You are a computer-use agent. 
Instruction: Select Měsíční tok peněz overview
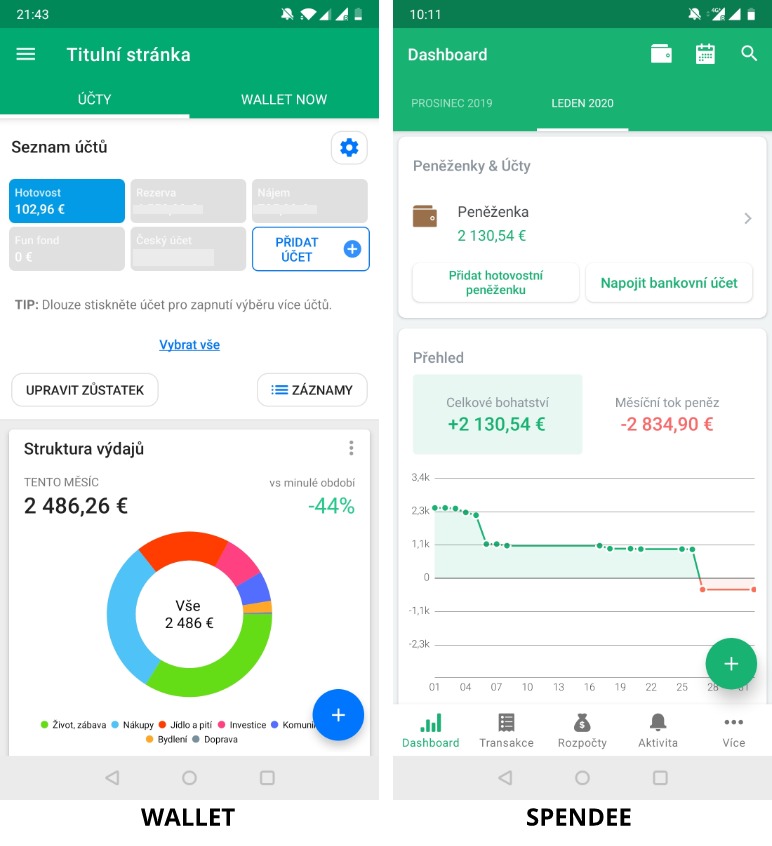click(x=667, y=414)
